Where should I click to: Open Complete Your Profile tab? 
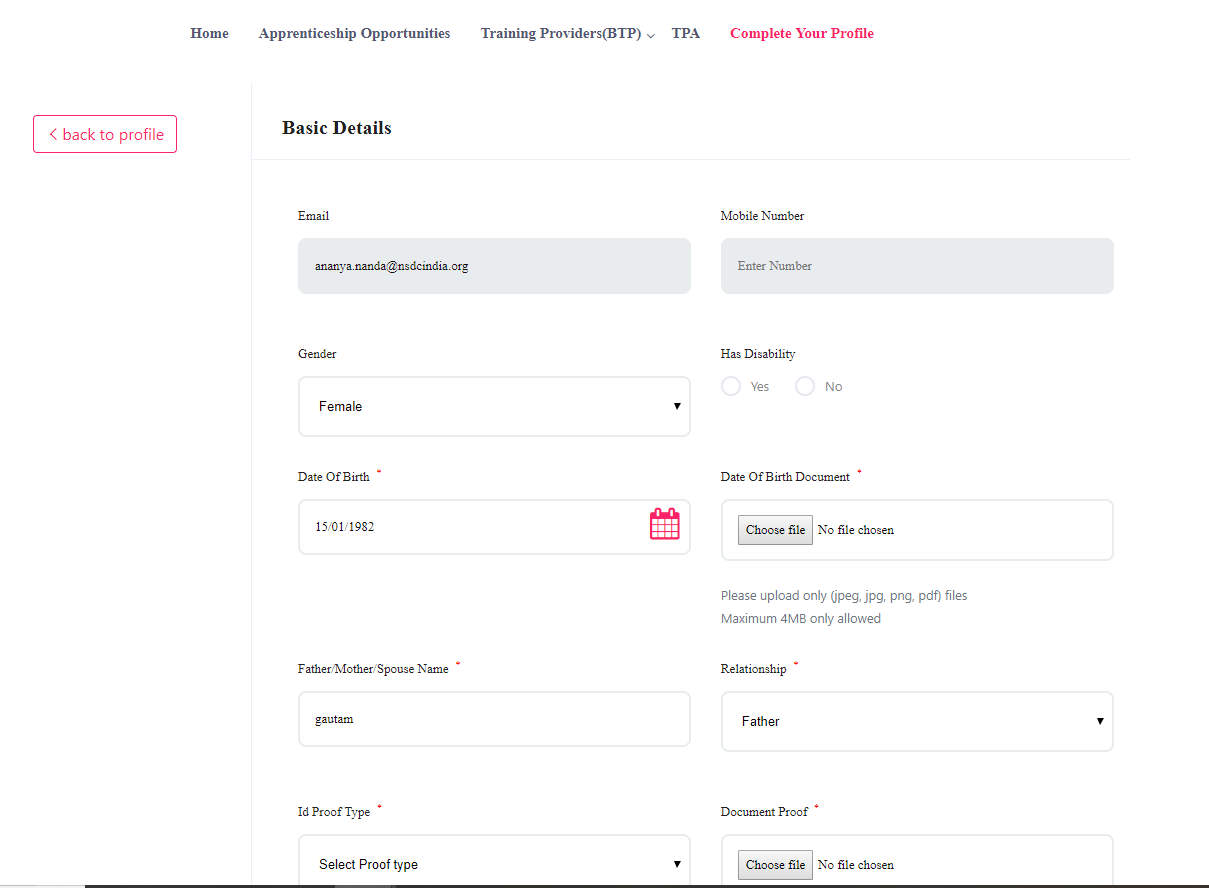(x=801, y=34)
